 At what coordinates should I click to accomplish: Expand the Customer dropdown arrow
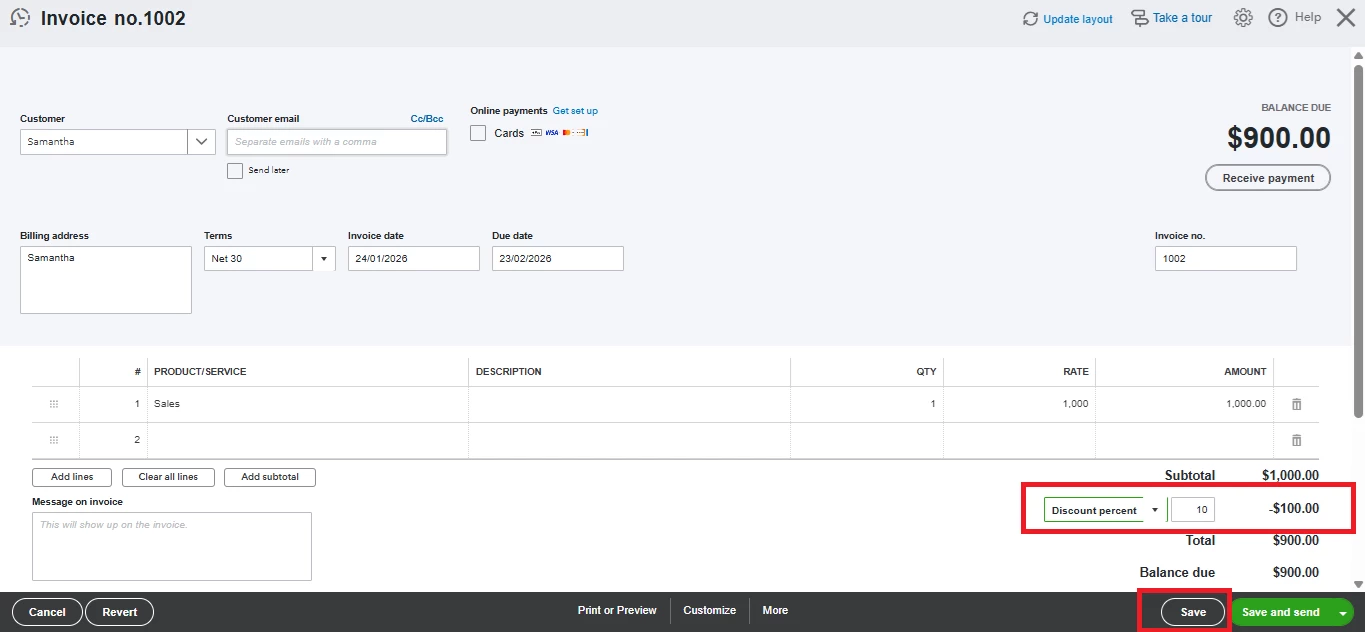click(201, 142)
